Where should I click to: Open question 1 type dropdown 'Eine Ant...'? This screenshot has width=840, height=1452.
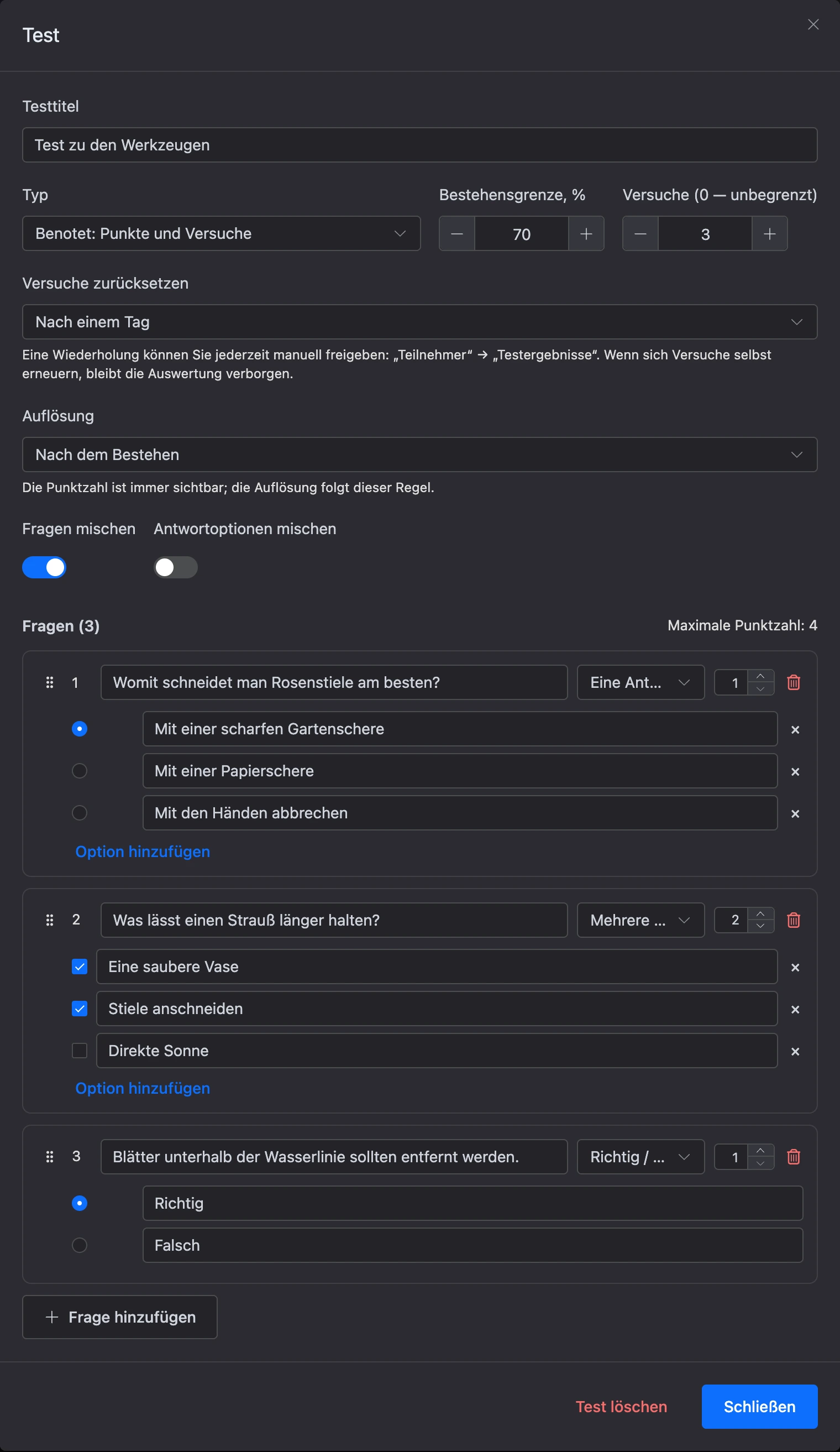641,682
